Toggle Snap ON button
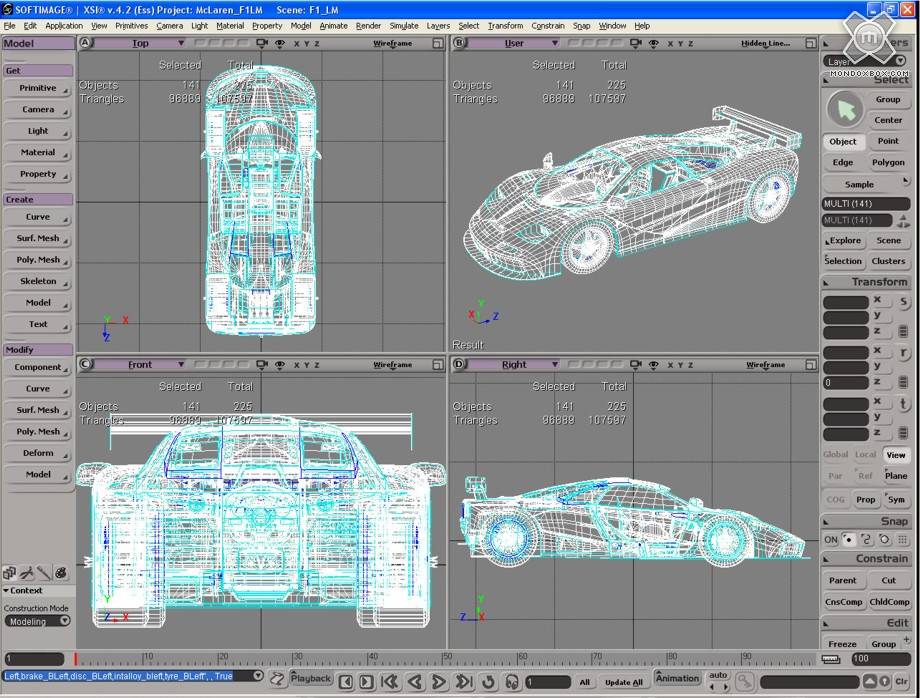 pyautogui.click(x=830, y=539)
